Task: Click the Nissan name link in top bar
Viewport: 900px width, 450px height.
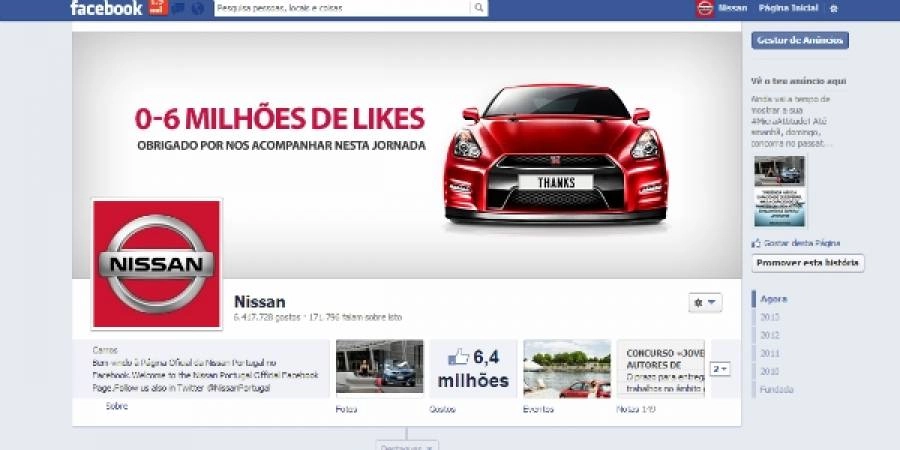Action: 733,8
